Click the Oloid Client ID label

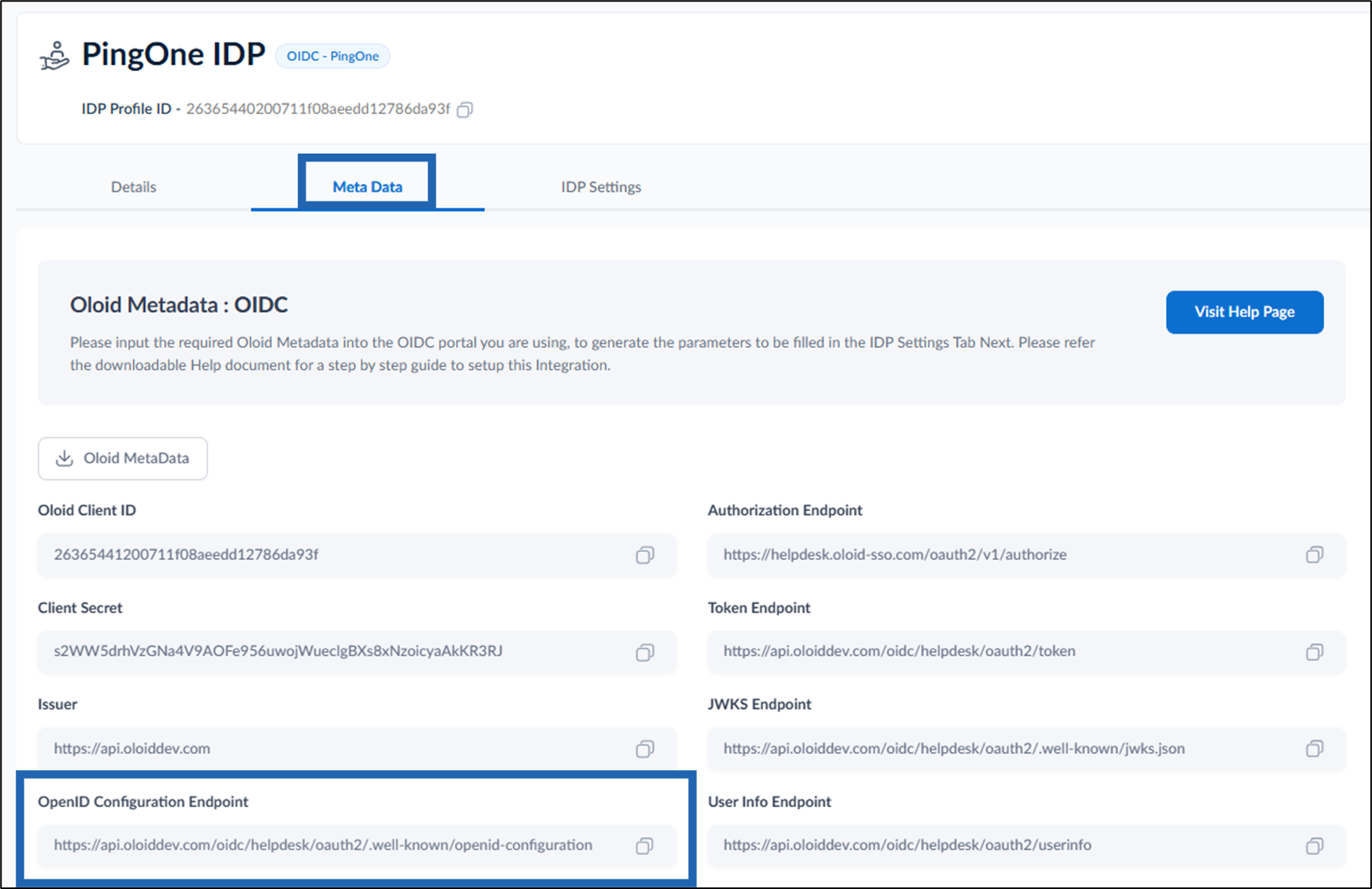coord(87,510)
